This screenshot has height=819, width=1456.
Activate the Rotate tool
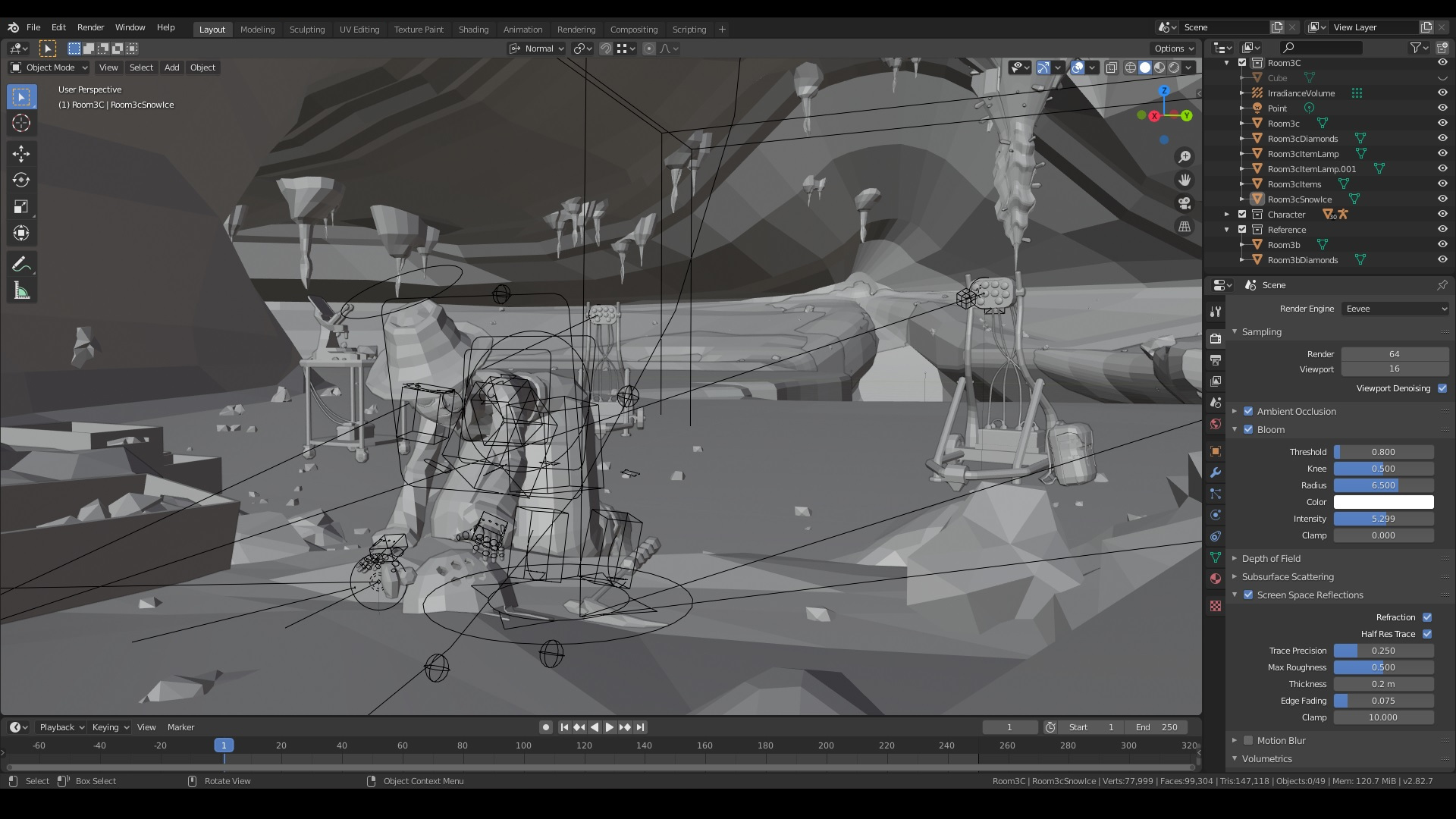(21, 180)
